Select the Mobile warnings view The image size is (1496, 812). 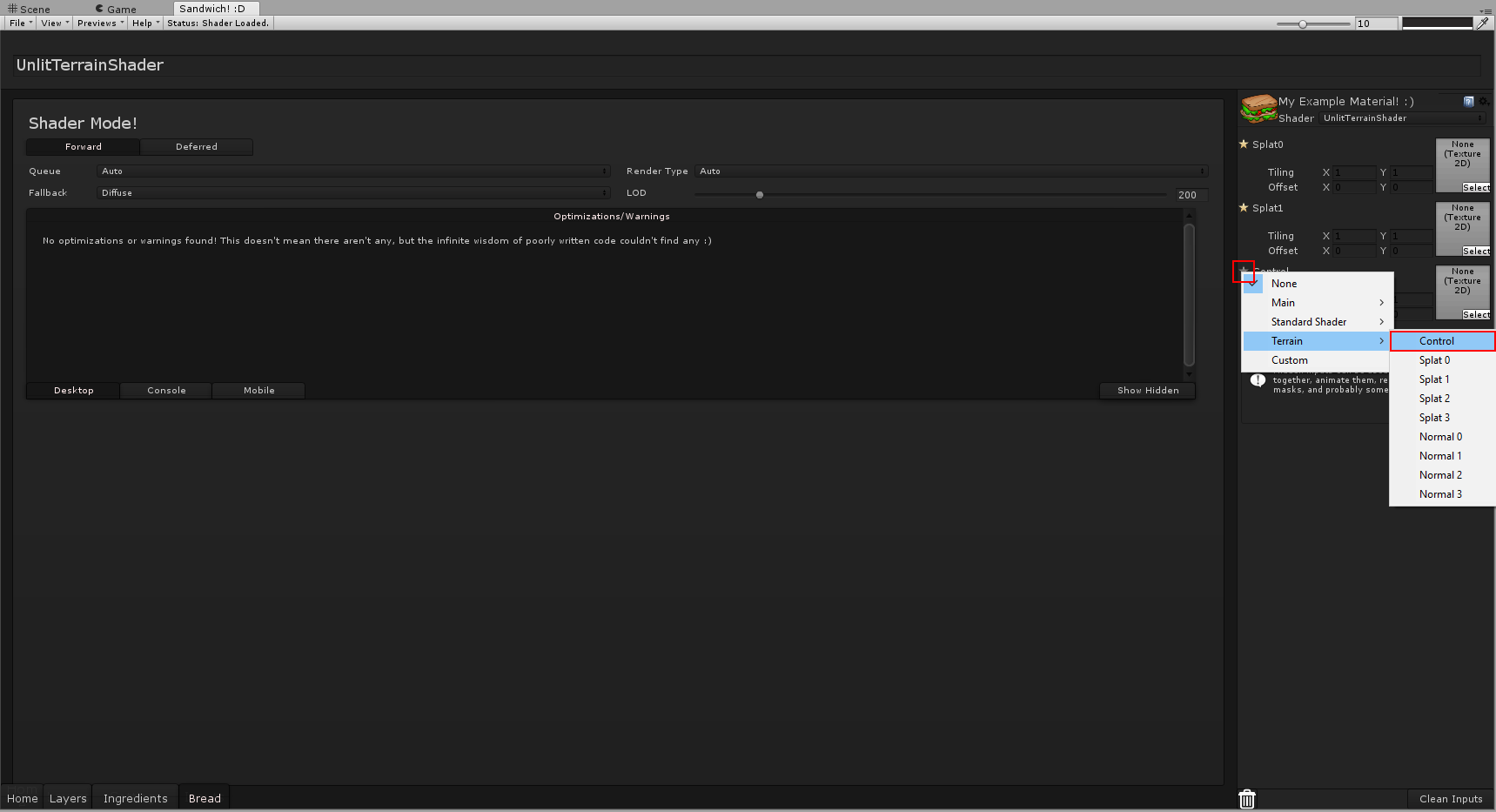(x=258, y=391)
